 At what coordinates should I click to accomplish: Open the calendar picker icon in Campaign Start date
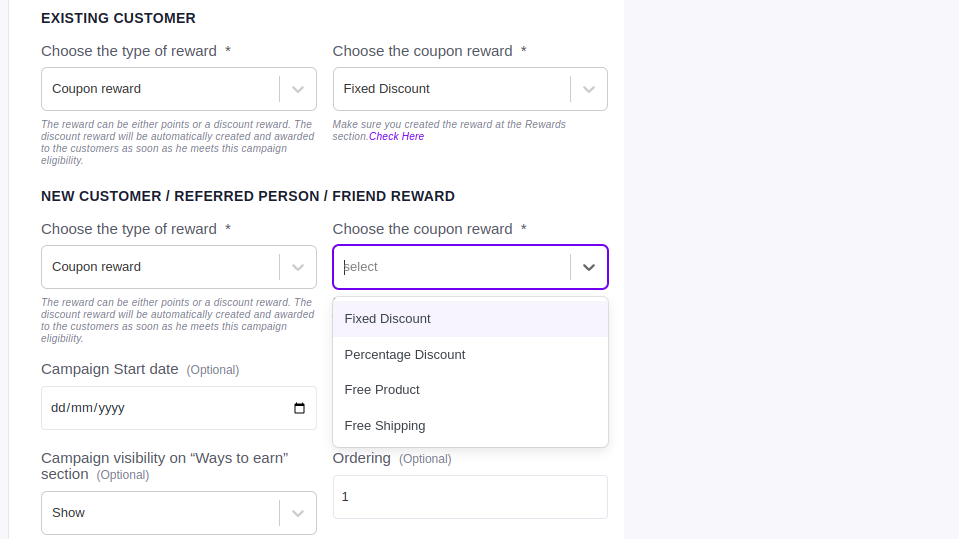click(299, 408)
